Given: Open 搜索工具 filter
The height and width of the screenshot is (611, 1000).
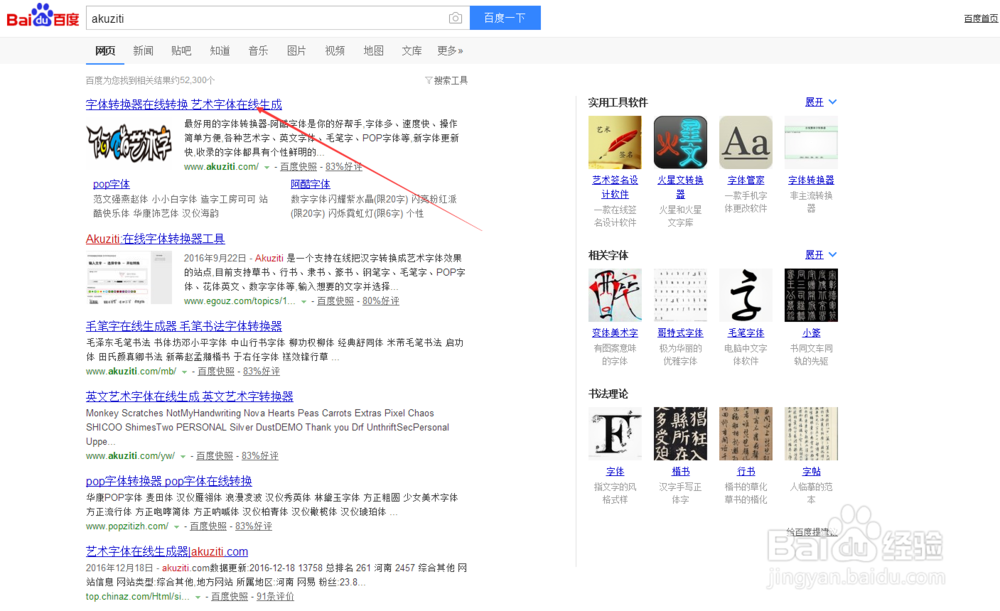Looking at the screenshot, I should 446,80.
